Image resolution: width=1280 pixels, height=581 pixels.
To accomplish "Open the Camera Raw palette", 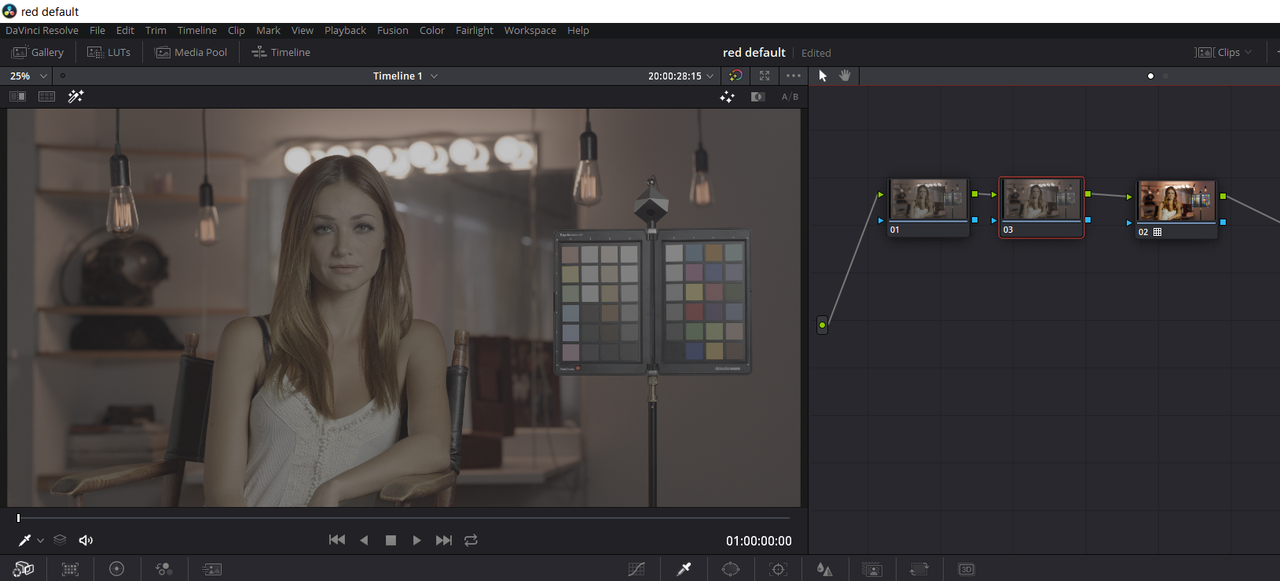I will (x=24, y=569).
